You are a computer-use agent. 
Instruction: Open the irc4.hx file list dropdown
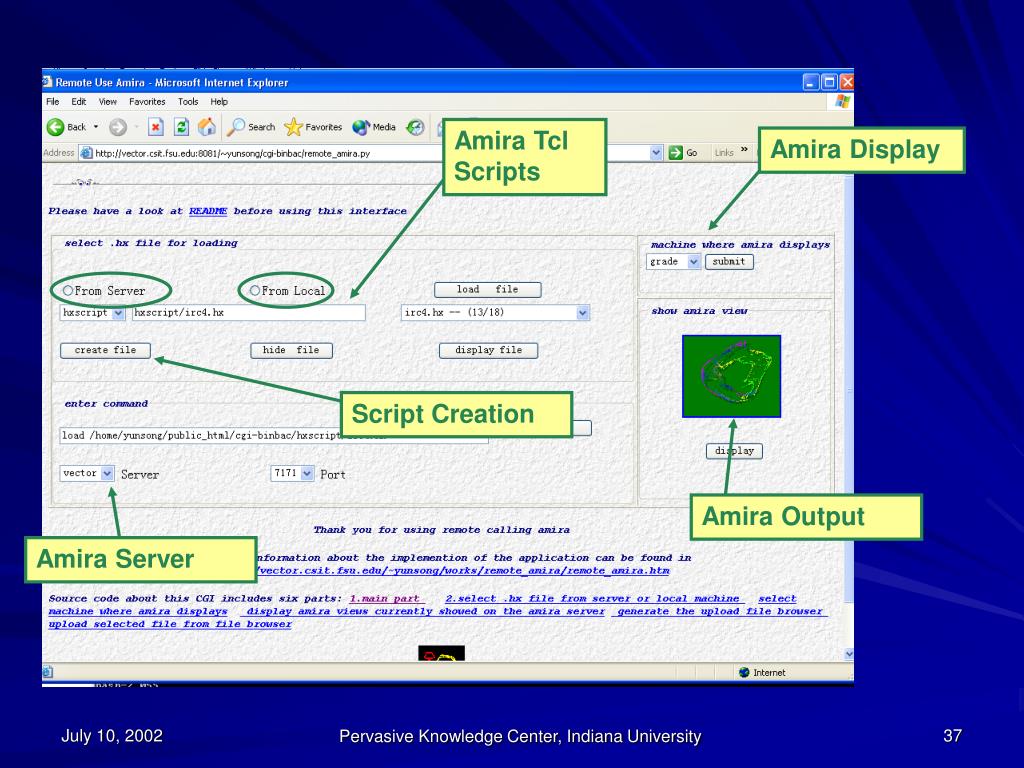(583, 313)
